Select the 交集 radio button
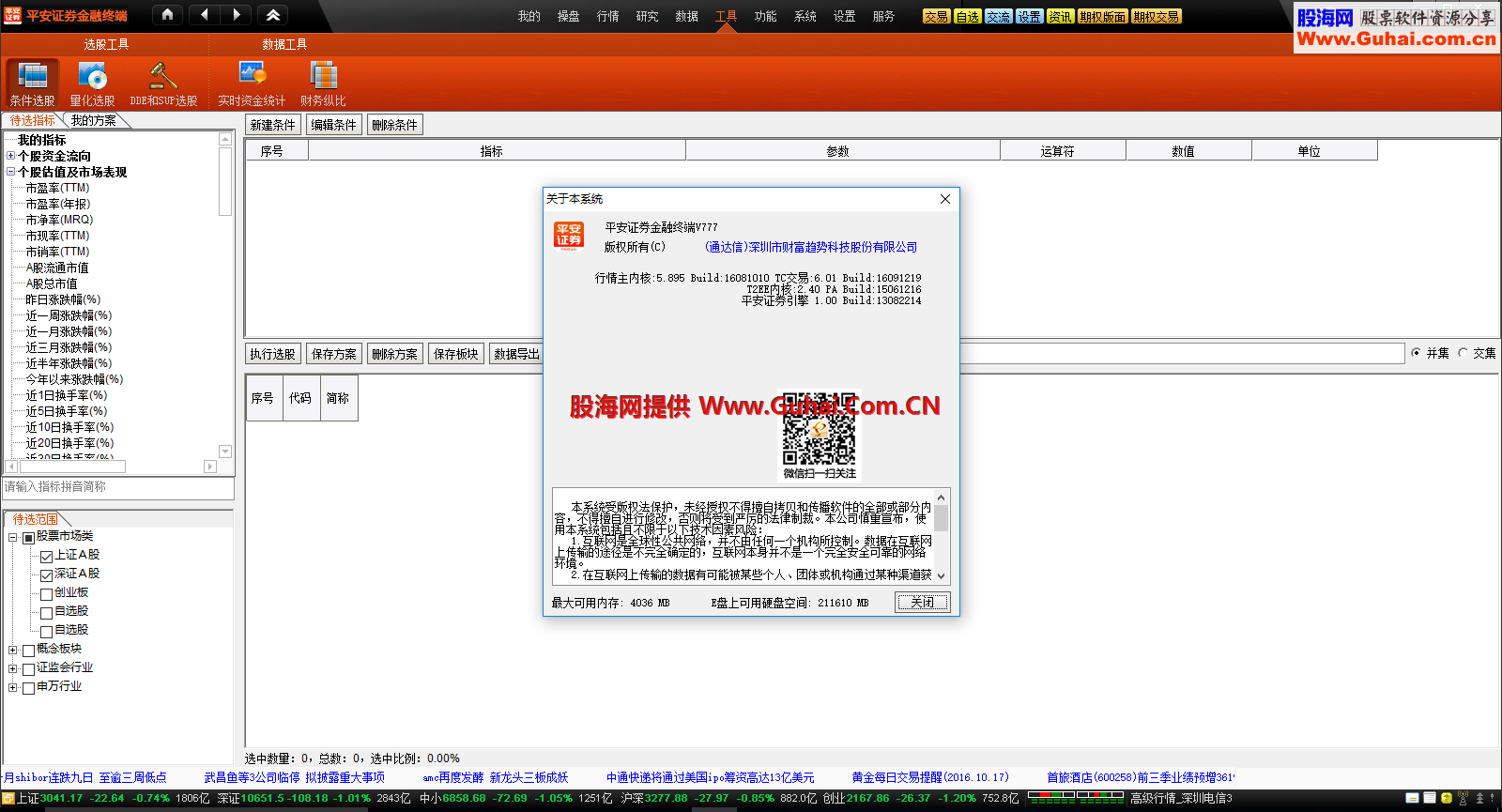 point(1463,353)
